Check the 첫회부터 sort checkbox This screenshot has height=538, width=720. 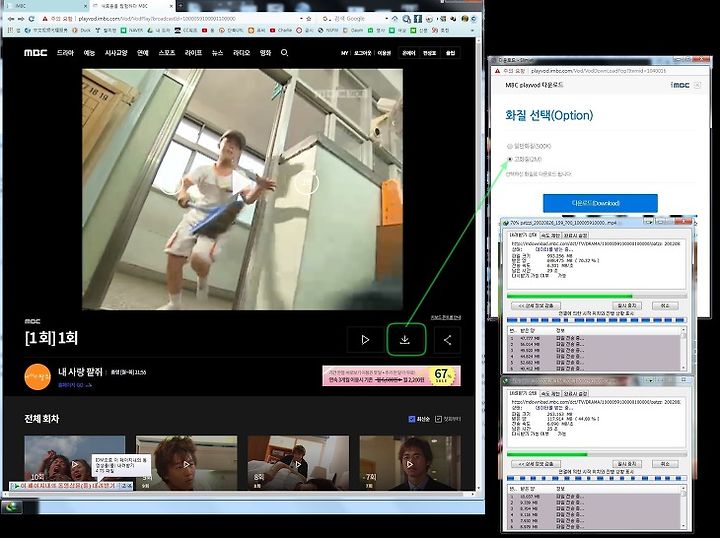(438, 419)
